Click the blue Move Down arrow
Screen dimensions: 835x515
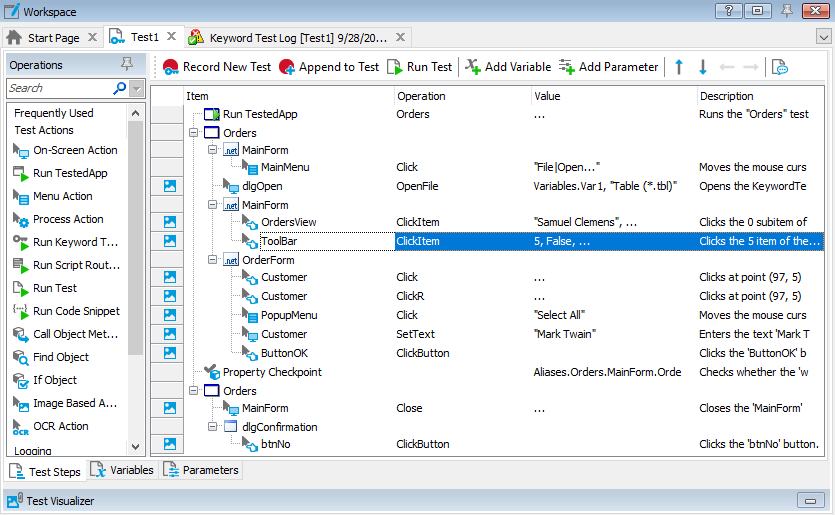703,67
